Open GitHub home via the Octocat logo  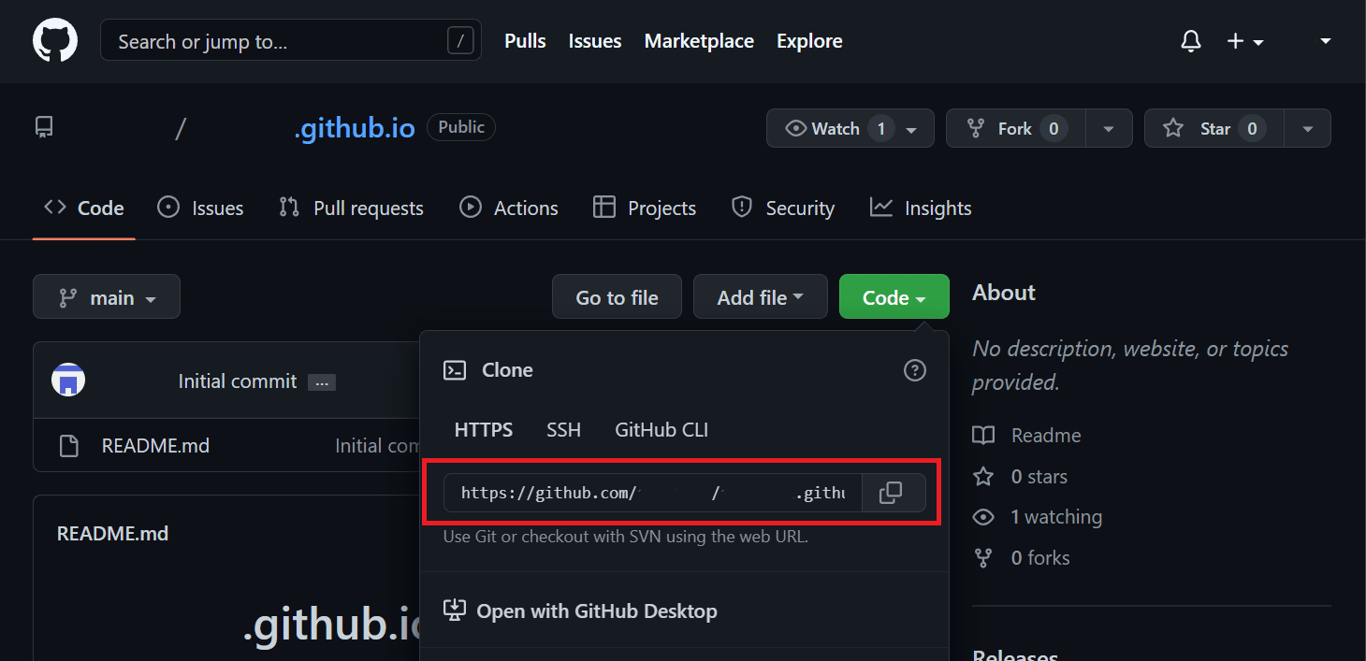pos(54,40)
